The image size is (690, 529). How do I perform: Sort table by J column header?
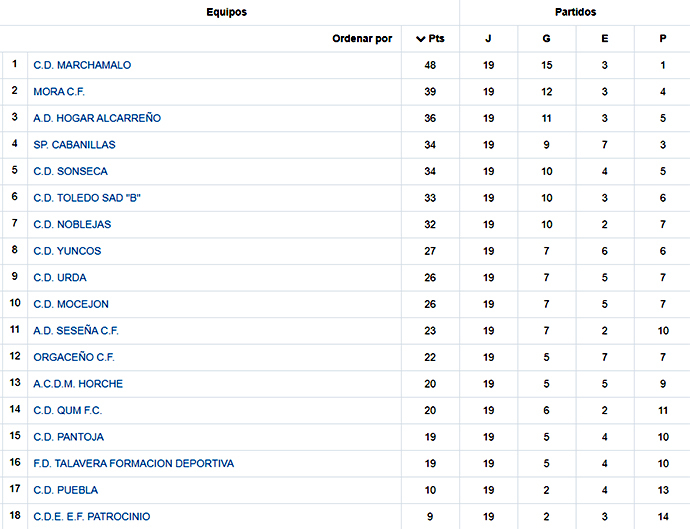pos(488,39)
